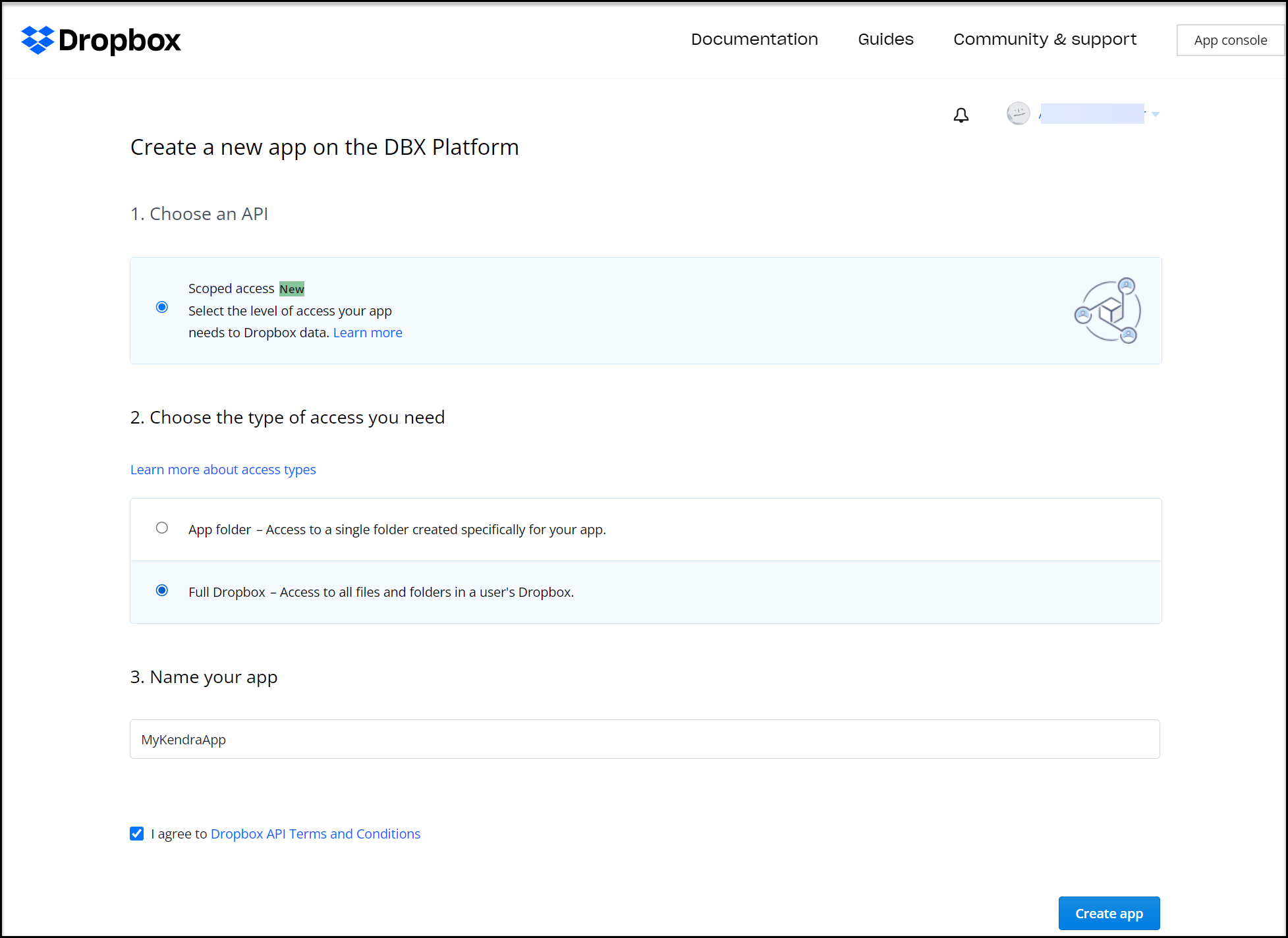This screenshot has height=938, width=1288.
Task: Click the user avatar icon
Action: [x=1018, y=114]
